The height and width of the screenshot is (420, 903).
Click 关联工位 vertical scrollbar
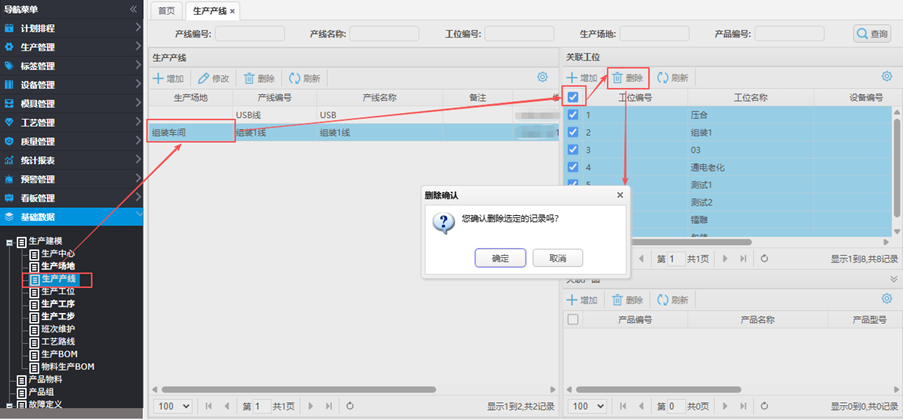point(896,167)
